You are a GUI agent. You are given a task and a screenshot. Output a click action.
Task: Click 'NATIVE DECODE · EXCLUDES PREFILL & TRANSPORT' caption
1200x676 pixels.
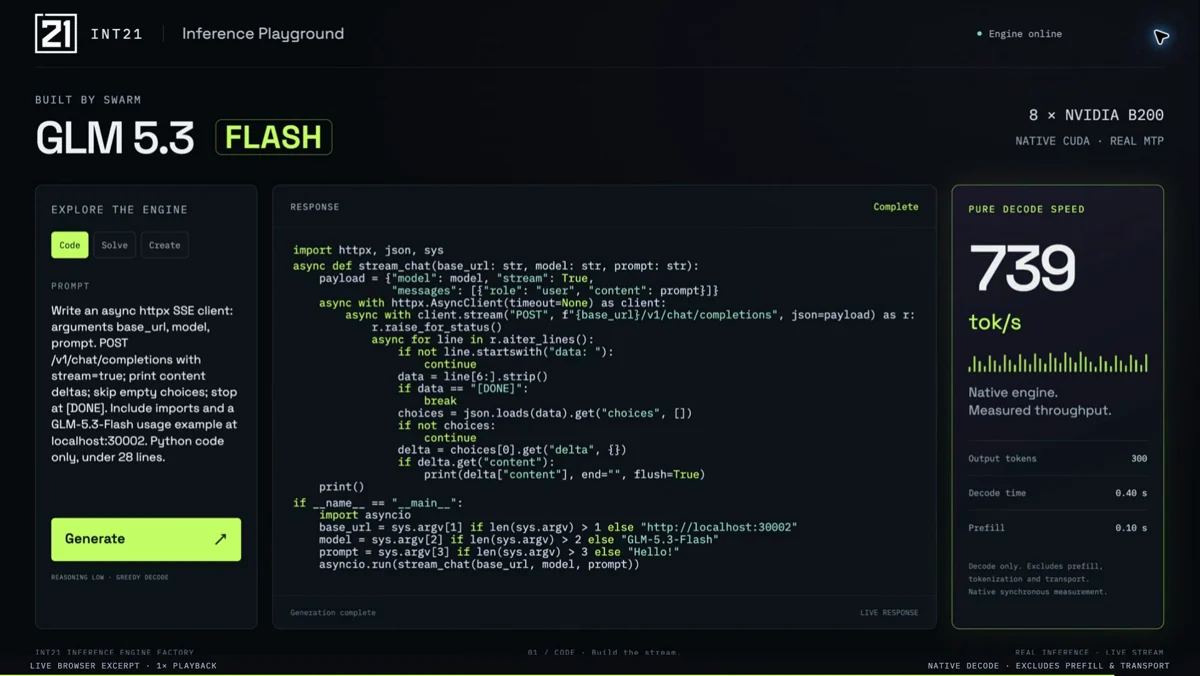1048,666
